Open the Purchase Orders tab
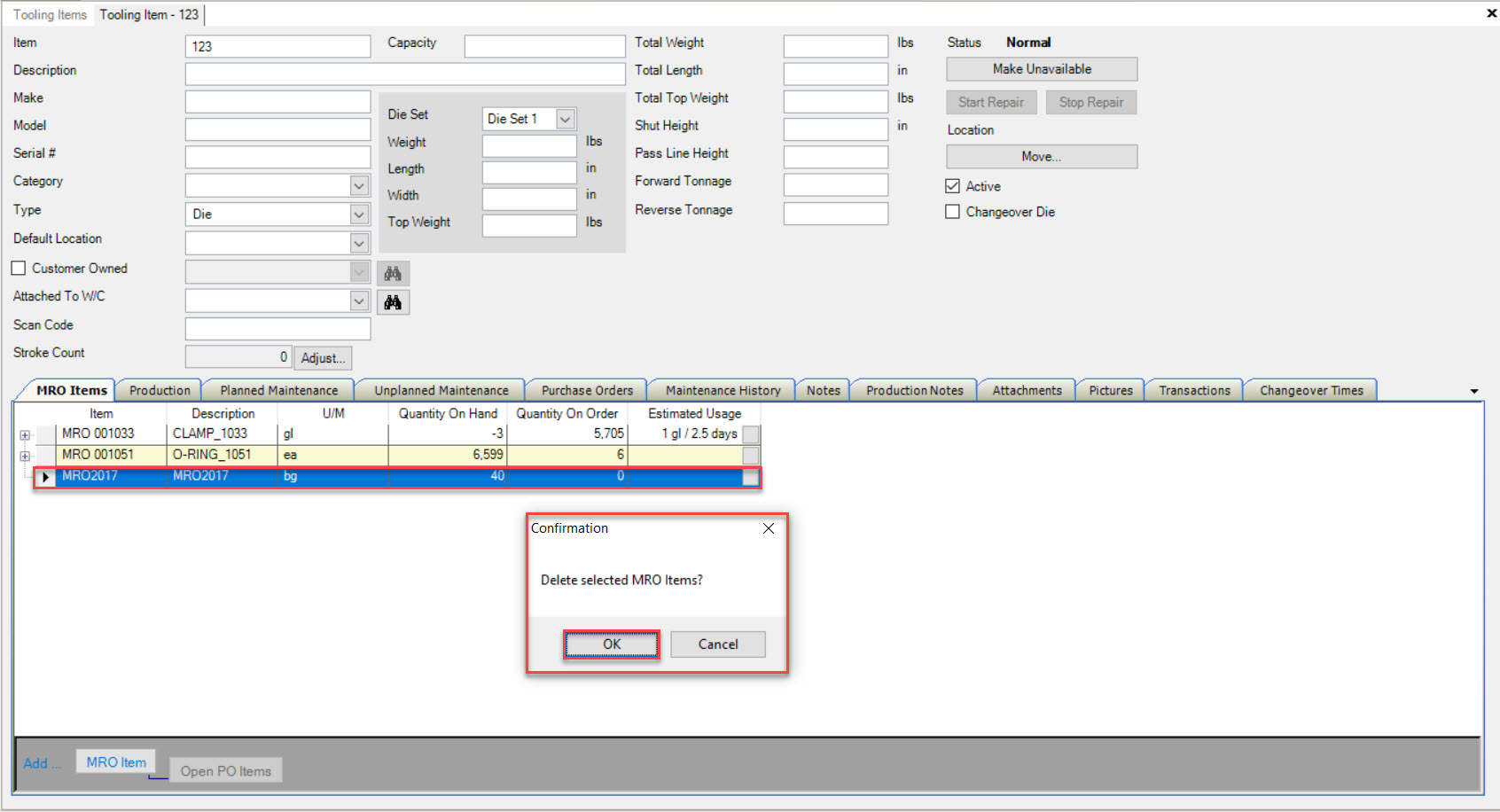 point(587,390)
